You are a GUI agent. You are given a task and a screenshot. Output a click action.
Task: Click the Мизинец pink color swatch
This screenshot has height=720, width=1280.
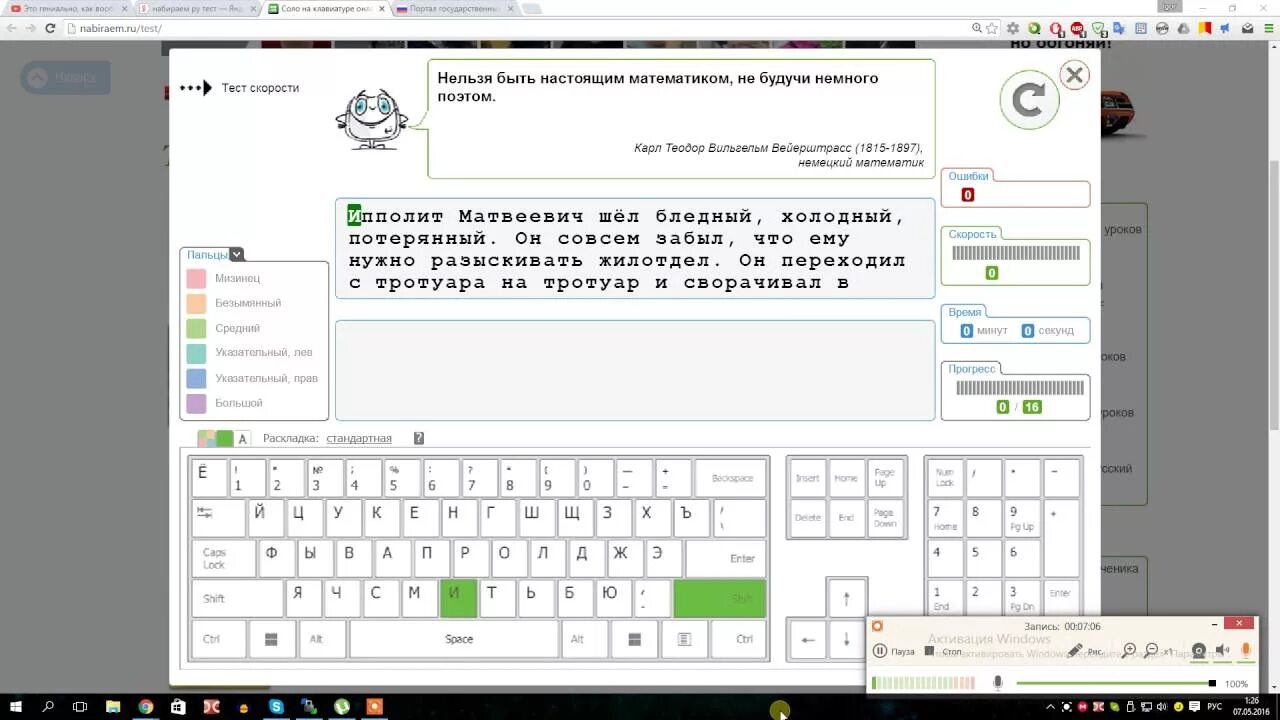[196, 278]
